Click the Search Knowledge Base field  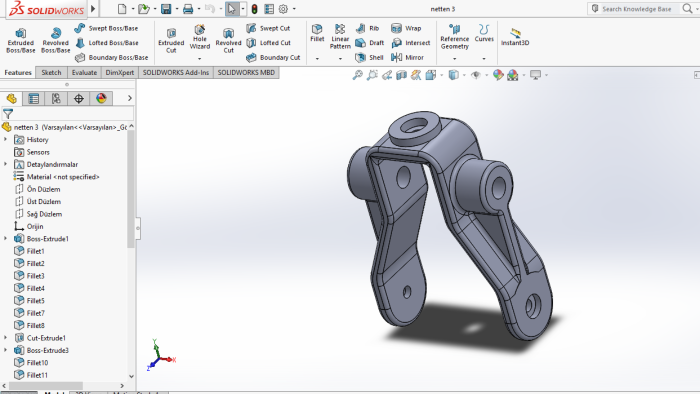[x=636, y=9]
